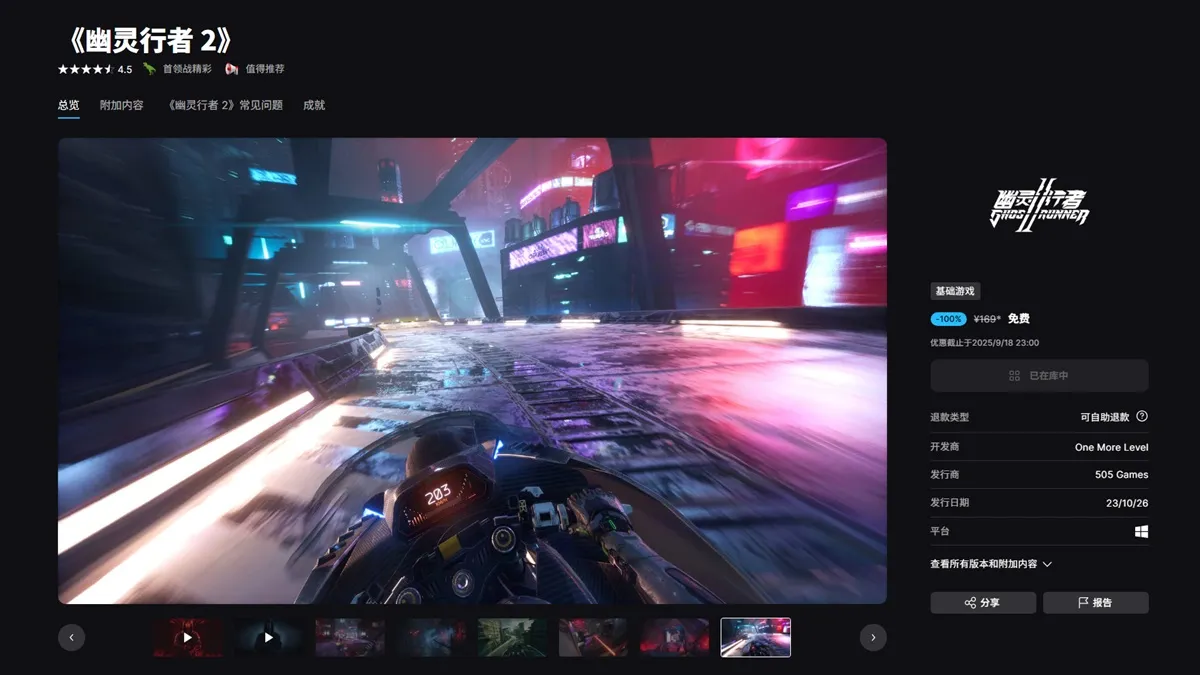Click the 值得推荐 tag icon
The height and width of the screenshot is (675, 1200).
231,69
